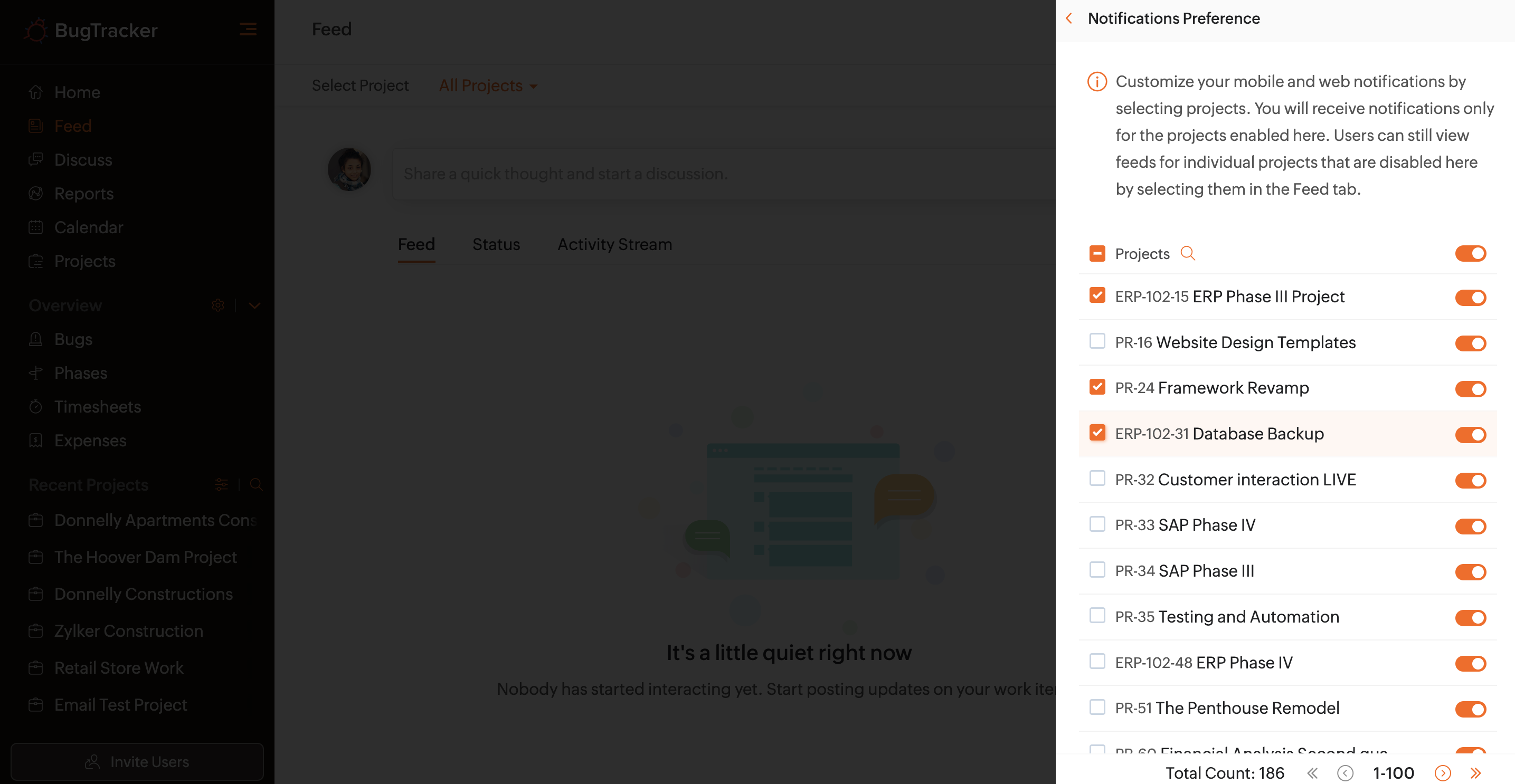Collapse the sidebar with hamburger icon
Viewport: 1515px width, 784px height.
[x=248, y=30]
